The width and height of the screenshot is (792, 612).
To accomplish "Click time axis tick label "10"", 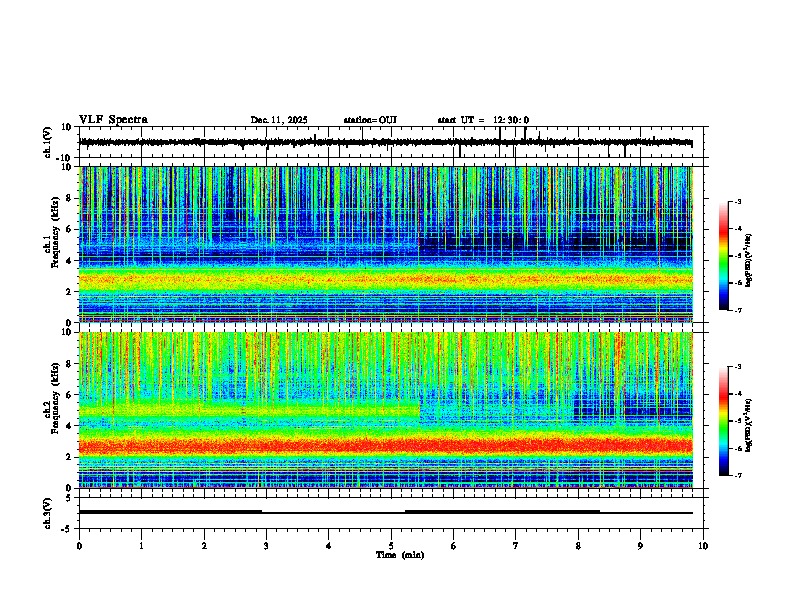I will [703, 546].
